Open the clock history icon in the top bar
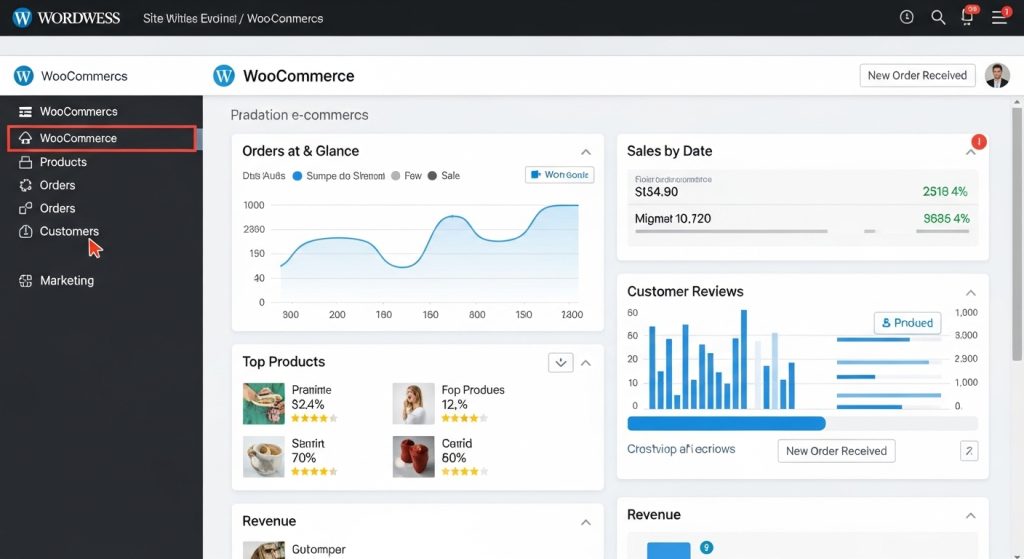Screen dimensions: 1024x559 906,18
